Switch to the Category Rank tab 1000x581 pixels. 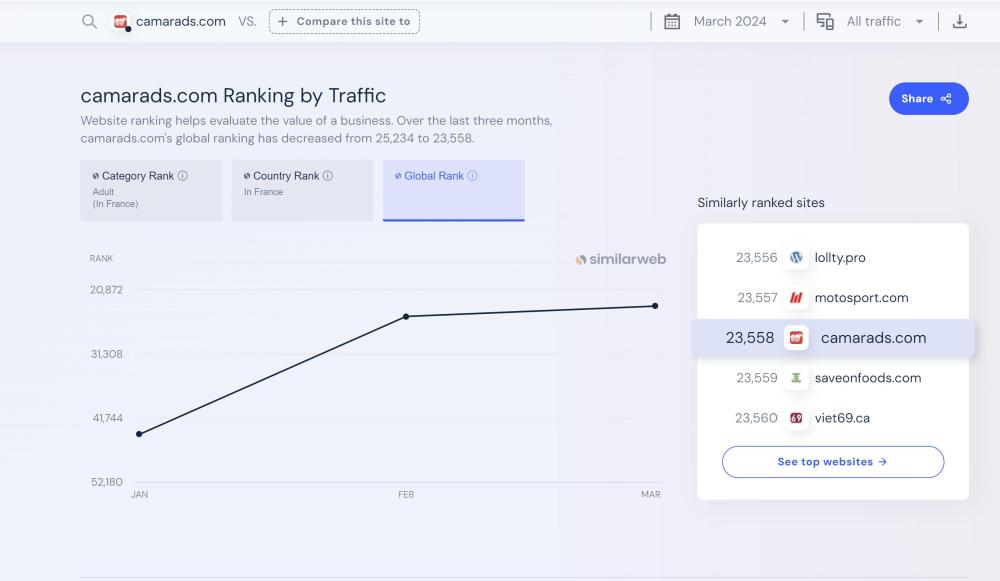point(151,190)
